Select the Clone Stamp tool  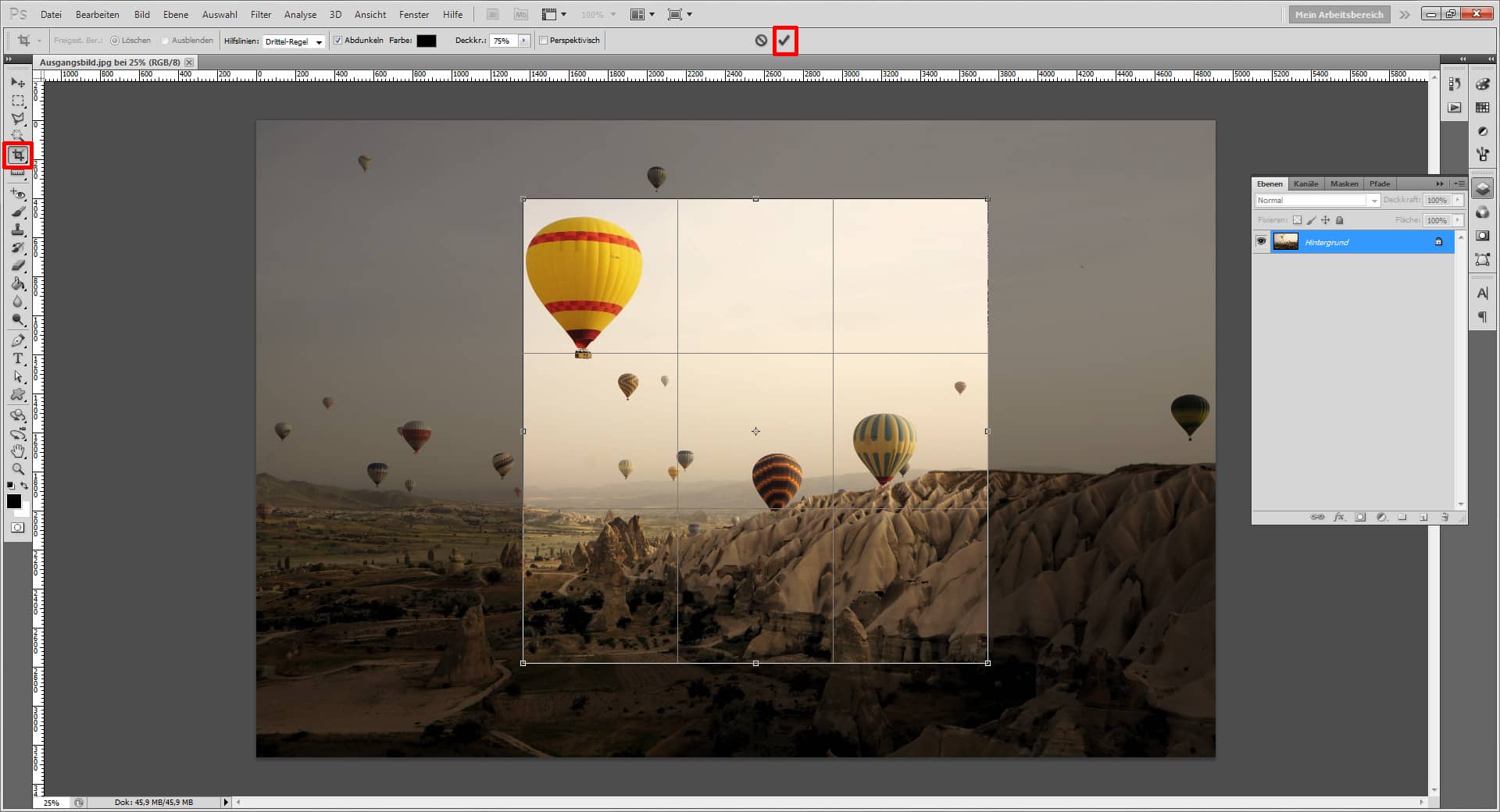coord(17,230)
